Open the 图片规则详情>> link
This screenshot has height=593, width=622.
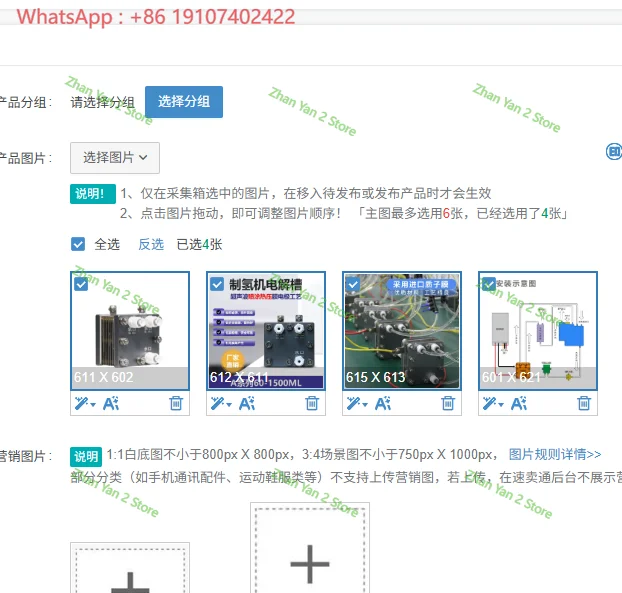pos(555,454)
